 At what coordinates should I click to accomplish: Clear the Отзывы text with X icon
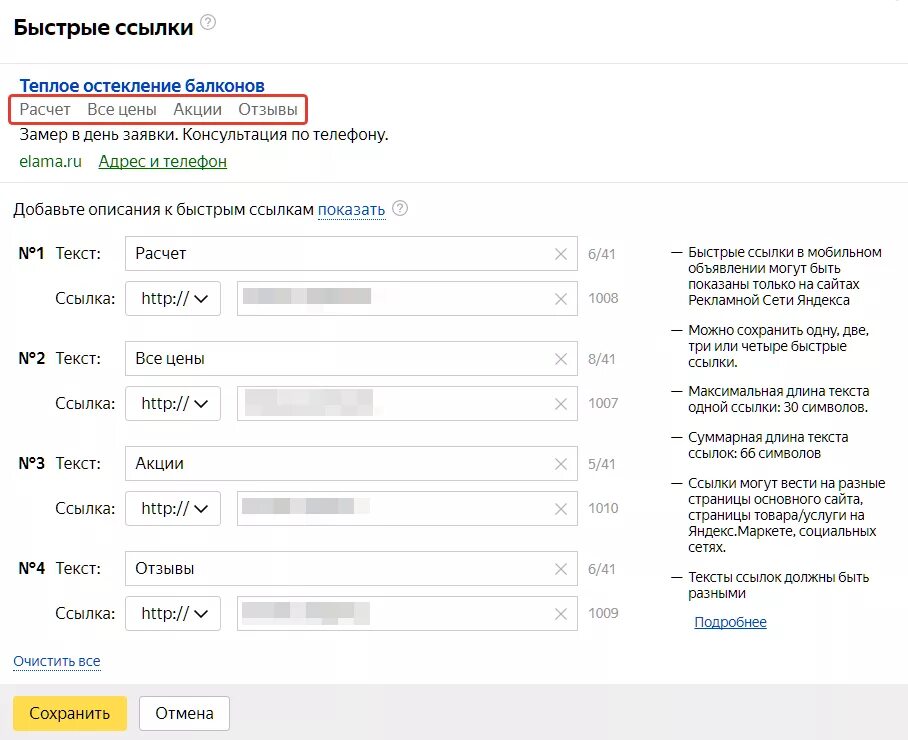[x=561, y=569]
